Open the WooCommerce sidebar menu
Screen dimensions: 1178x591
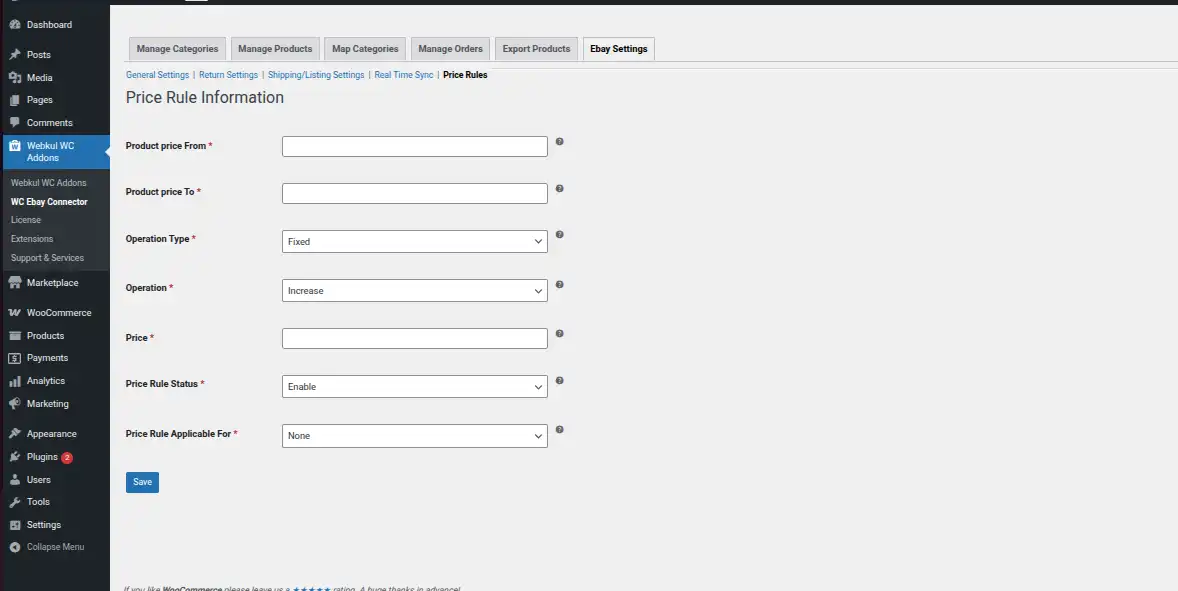58,313
